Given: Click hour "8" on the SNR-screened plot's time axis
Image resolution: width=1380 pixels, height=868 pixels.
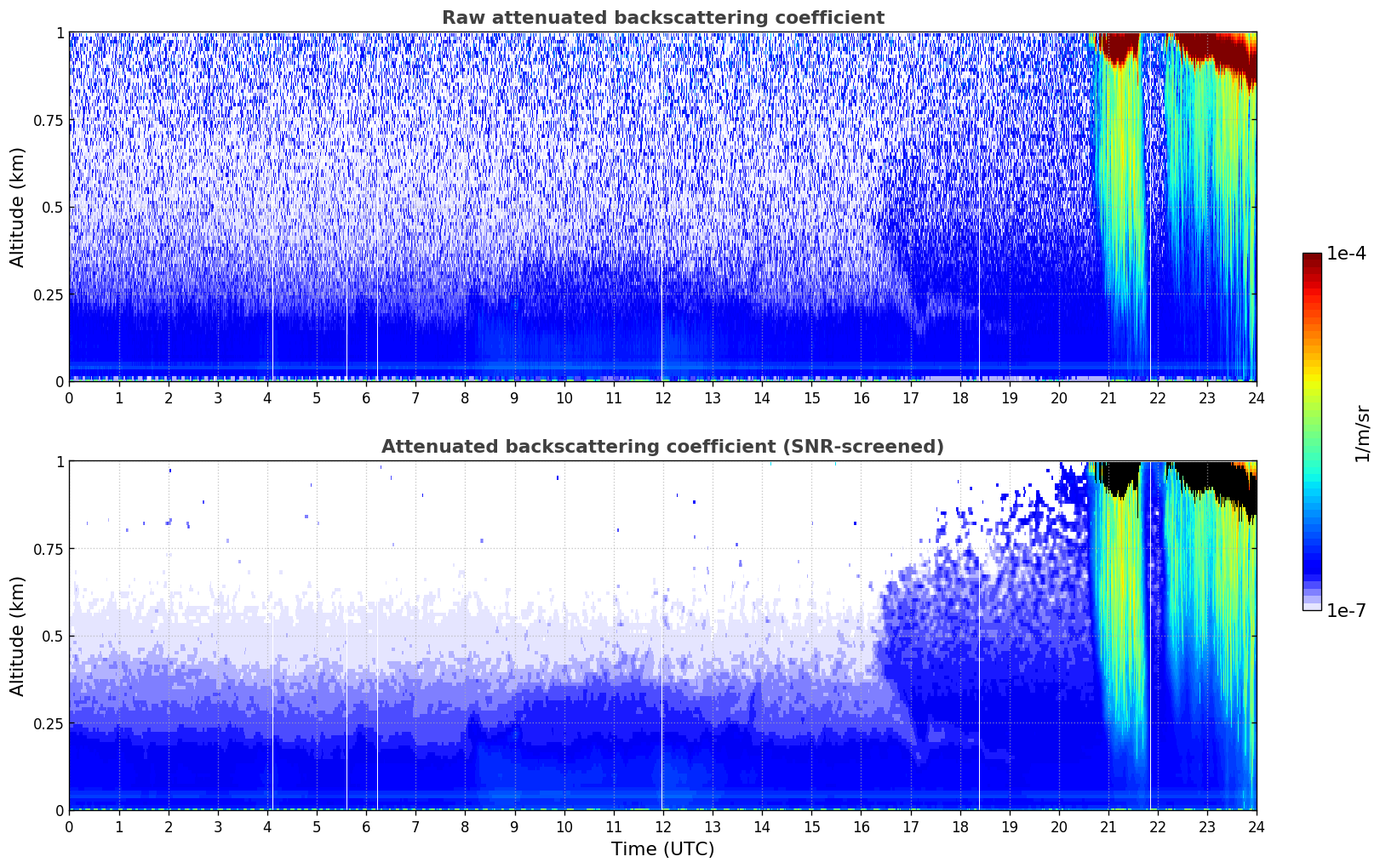Looking at the screenshot, I should click(x=465, y=826).
